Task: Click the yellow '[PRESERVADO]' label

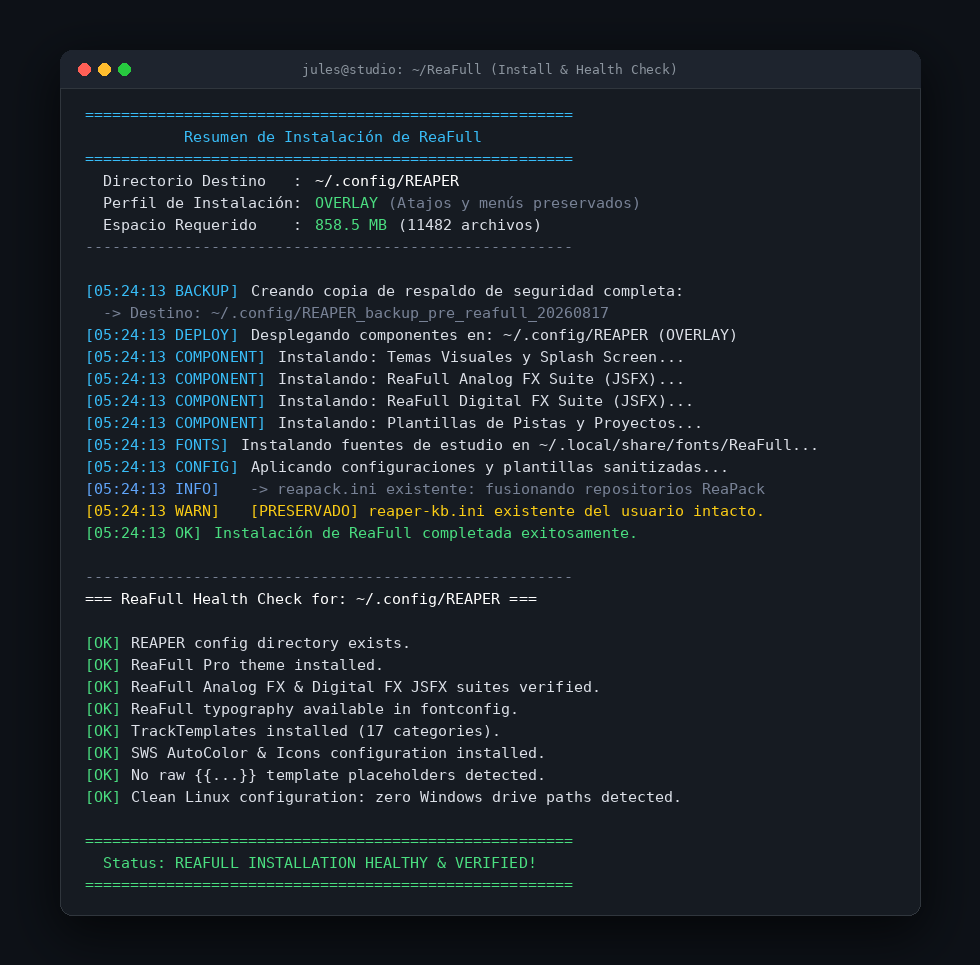Action: pyautogui.click(x=304, y=511)
